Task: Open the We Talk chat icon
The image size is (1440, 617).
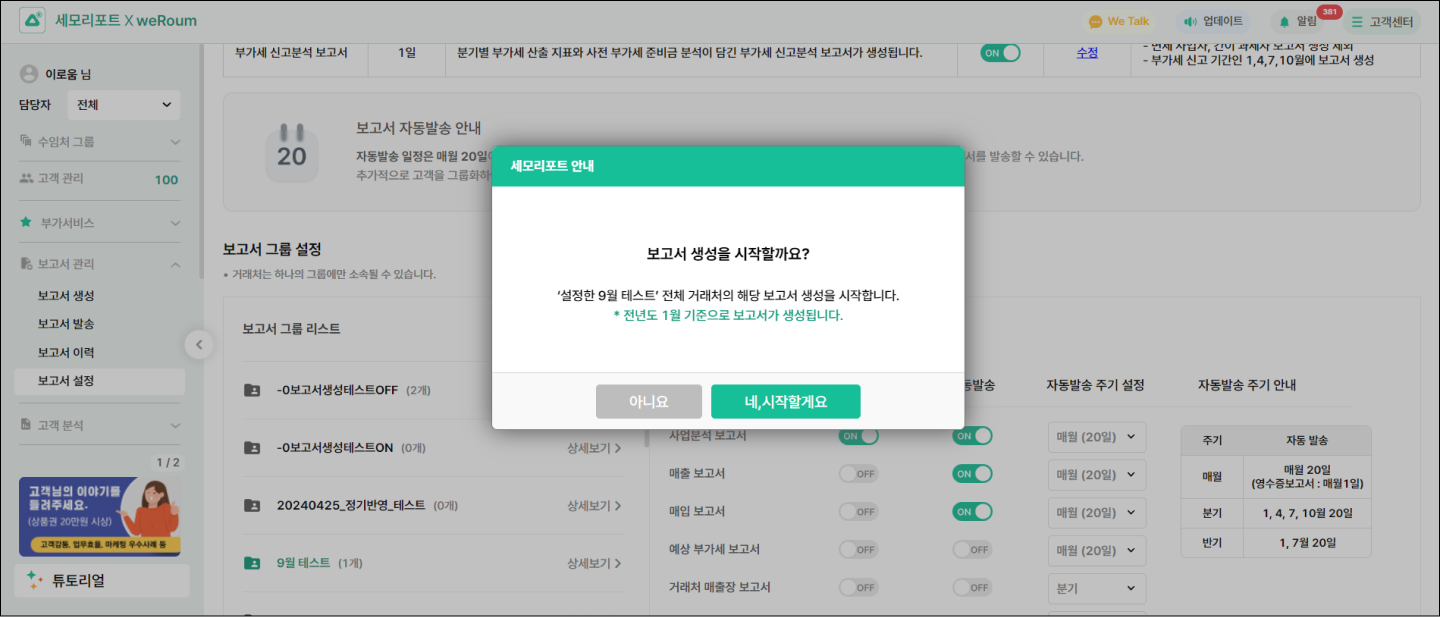Action: (1095, 21)
